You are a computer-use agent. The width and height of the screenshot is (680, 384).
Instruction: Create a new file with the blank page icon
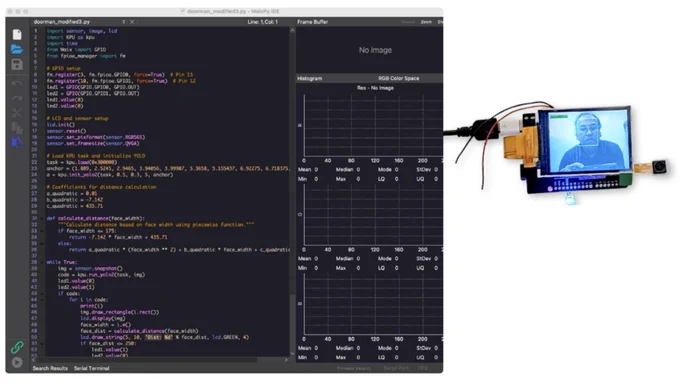pos(17,34)
